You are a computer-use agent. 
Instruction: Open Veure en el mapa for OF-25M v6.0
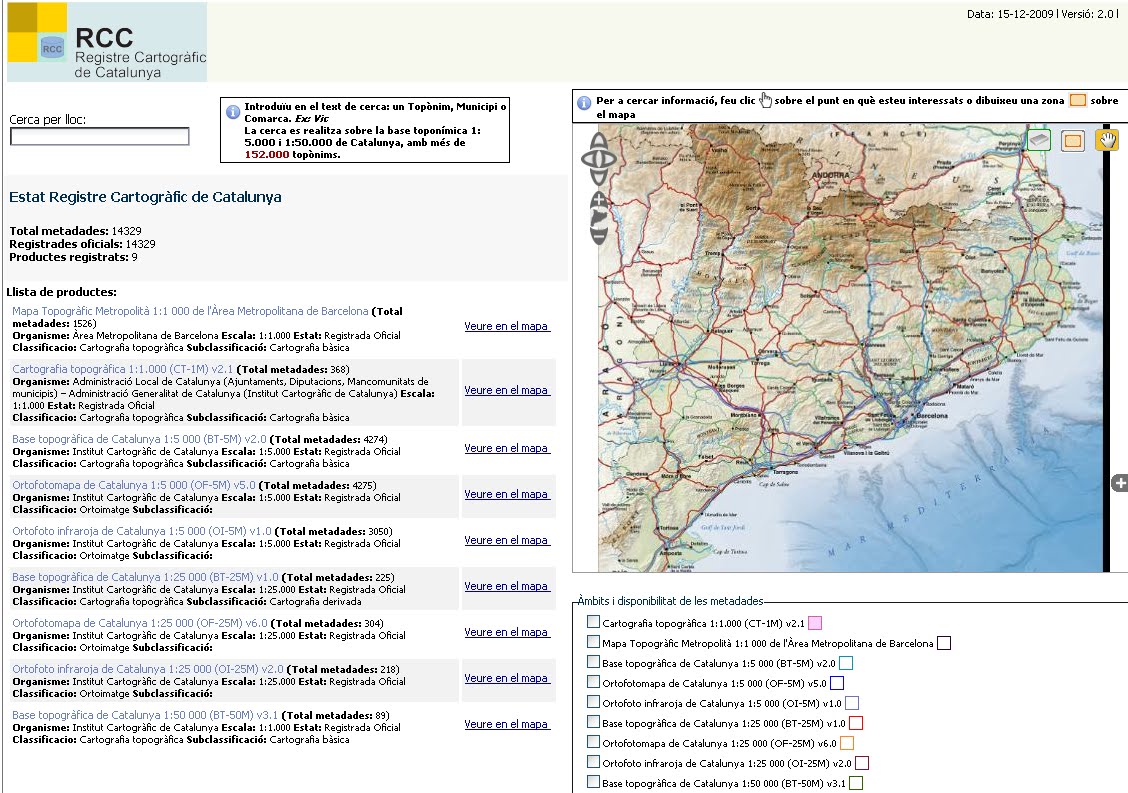[x=507, y=632]
